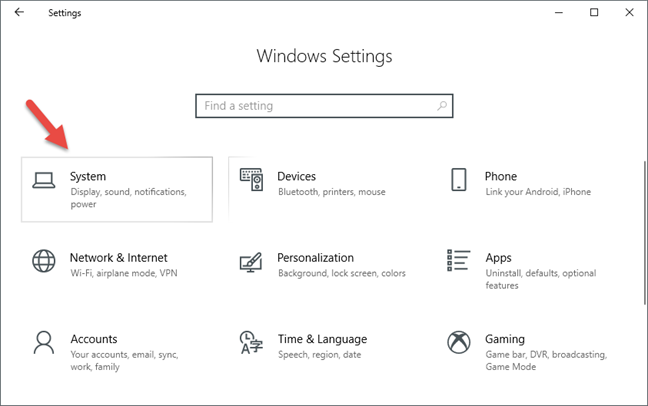Maximize the Settings window
Screen dimensions: 648x406
tap(594, 12)
